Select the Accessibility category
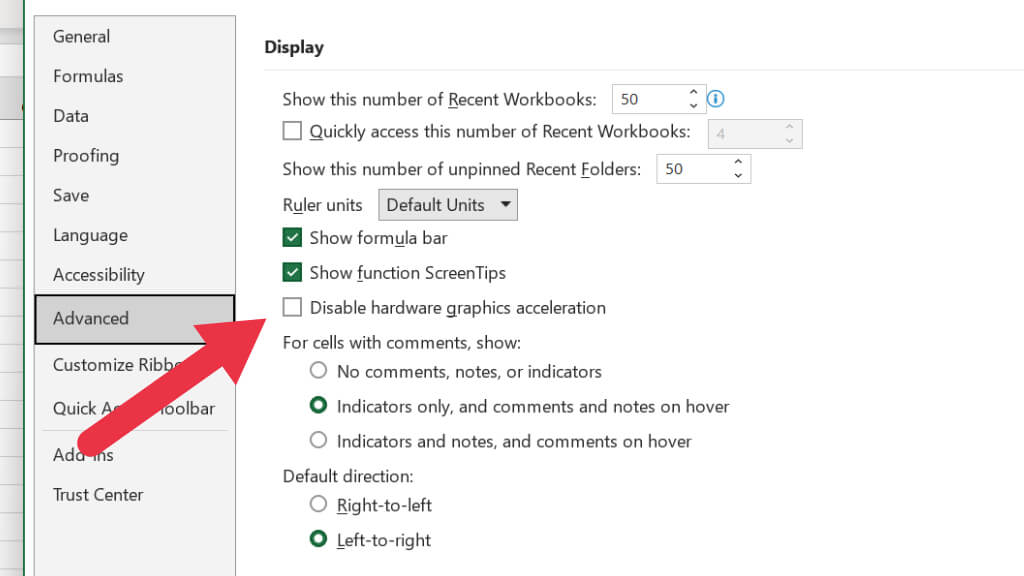The width and height of the screenshot is (1024, 576). [x=99, y=274]
